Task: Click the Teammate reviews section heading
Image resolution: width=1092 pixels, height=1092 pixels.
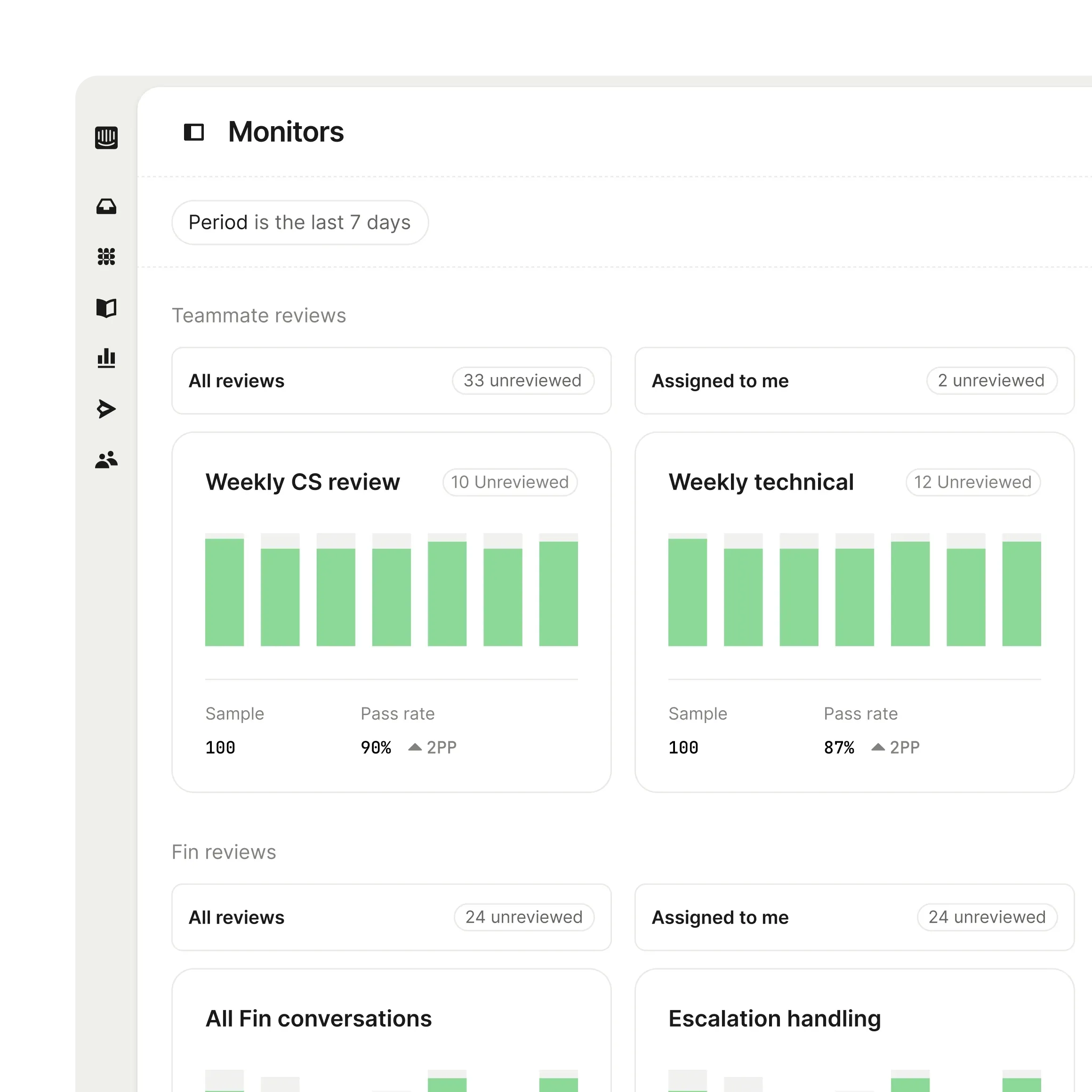Action: 259,315
